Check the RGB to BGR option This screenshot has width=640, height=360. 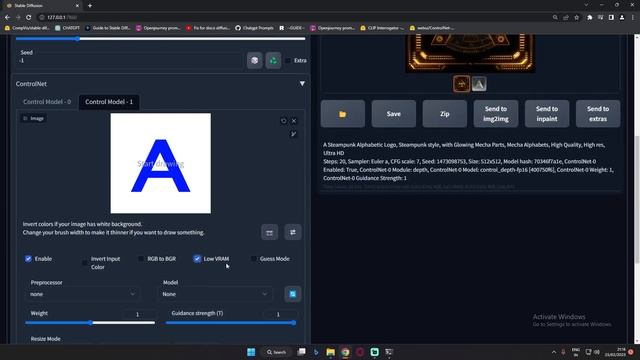pyautogui.click(x=141, y=259)
